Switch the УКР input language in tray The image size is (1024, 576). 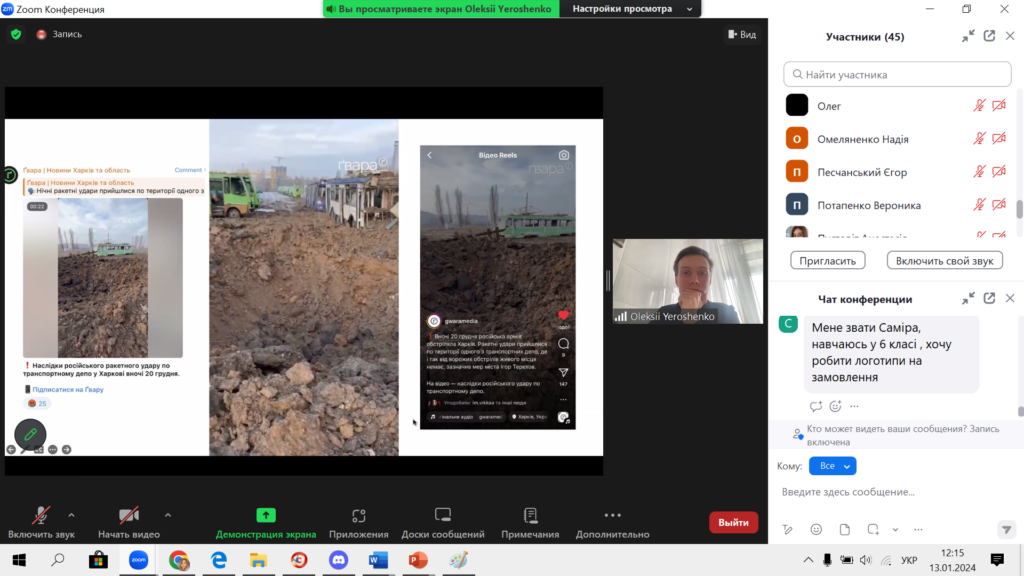pos(909,560)
